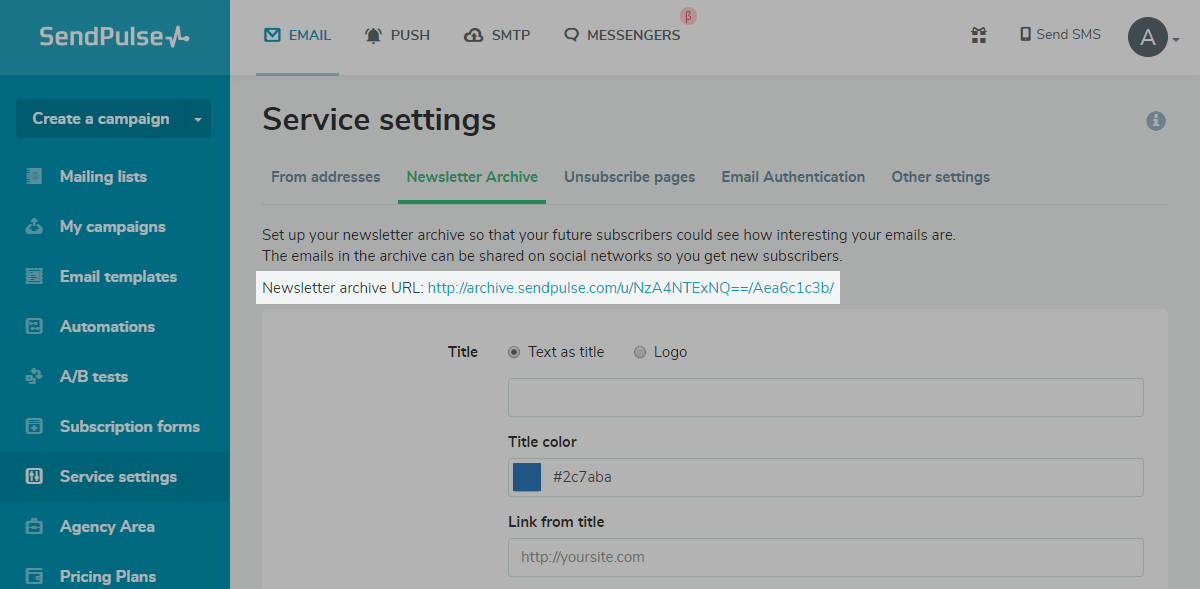Select the Text as title radio button
Image resolution: width=1200 pixels, height=589 pixels.
point(515,352)
